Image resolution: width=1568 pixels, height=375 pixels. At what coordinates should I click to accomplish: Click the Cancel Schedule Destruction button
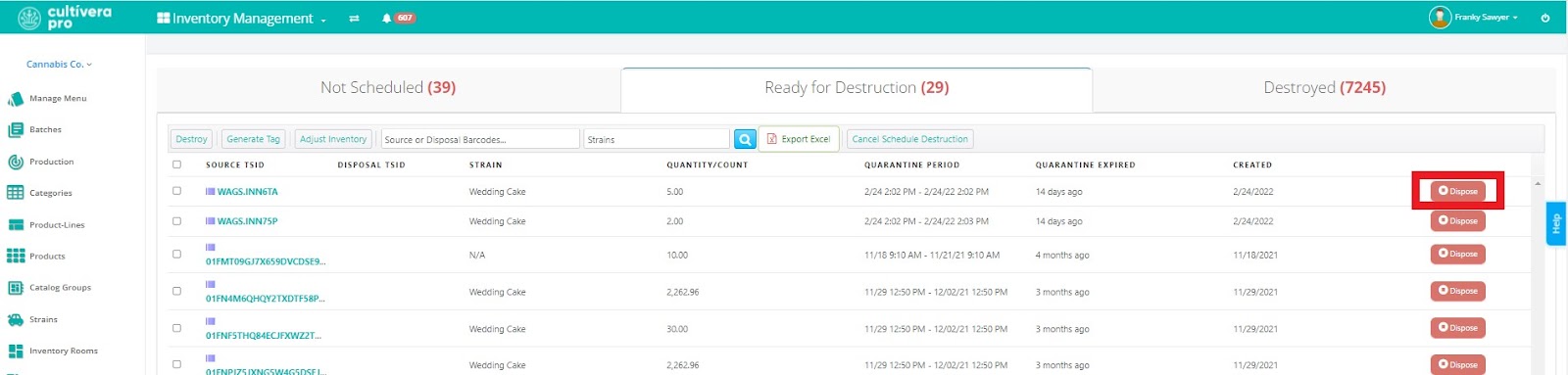coord(909,139)
